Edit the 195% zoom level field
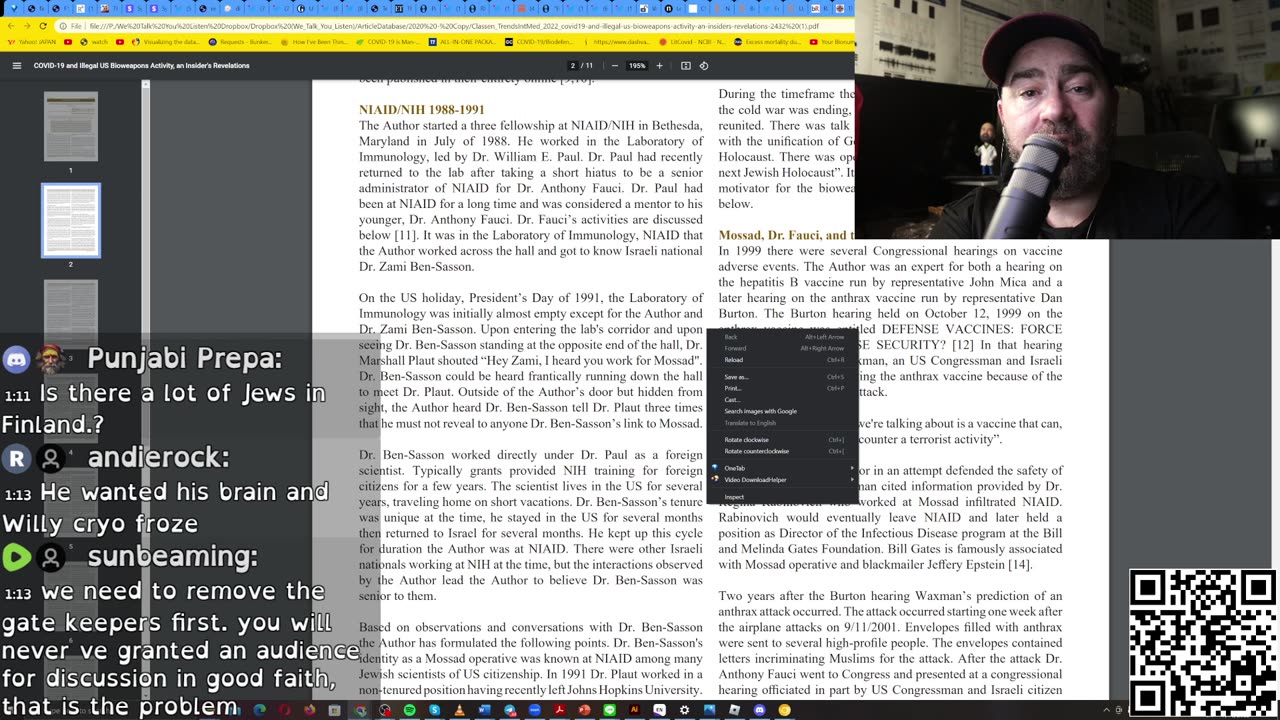This screenshot has width=1280, height=720. [637, 66]
